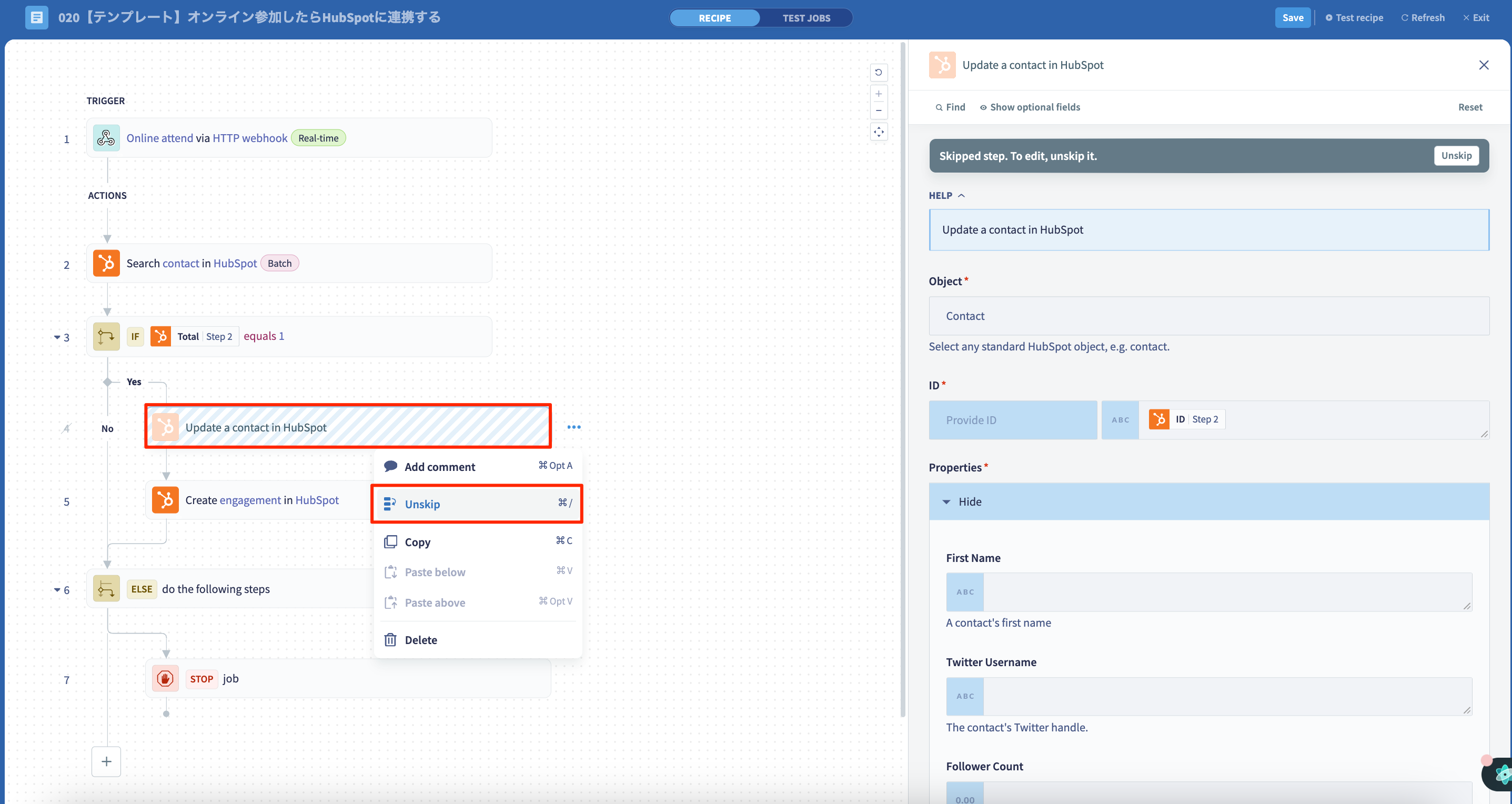The width and height of the screenshot is (1512, 804).
Task: Save the recipe
Action: (x=1293, y=17)
